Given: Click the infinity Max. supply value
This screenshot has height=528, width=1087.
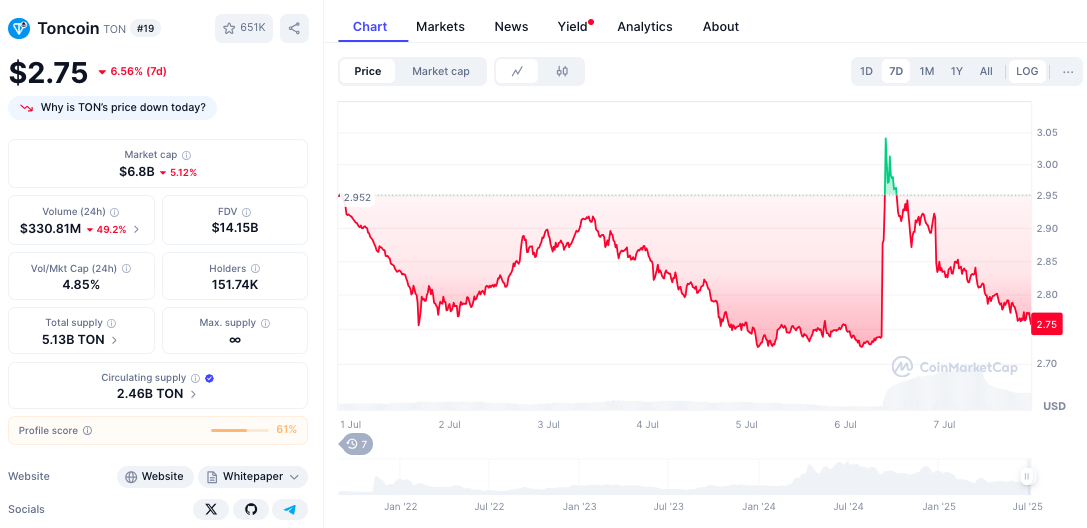Looking at the screenshot, I should pos(235,340).
